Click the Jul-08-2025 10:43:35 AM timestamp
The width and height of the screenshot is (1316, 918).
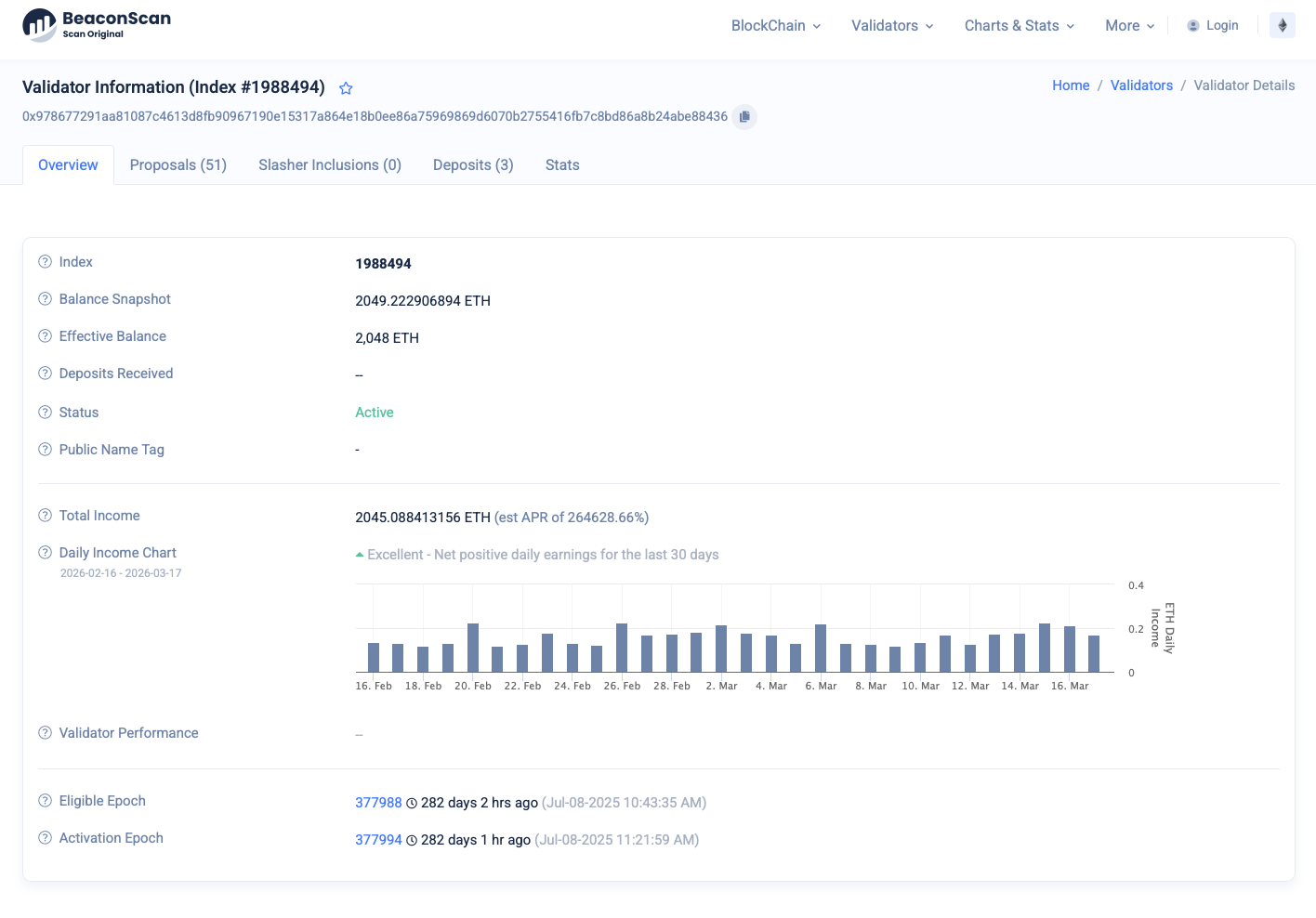pos(625,803)
